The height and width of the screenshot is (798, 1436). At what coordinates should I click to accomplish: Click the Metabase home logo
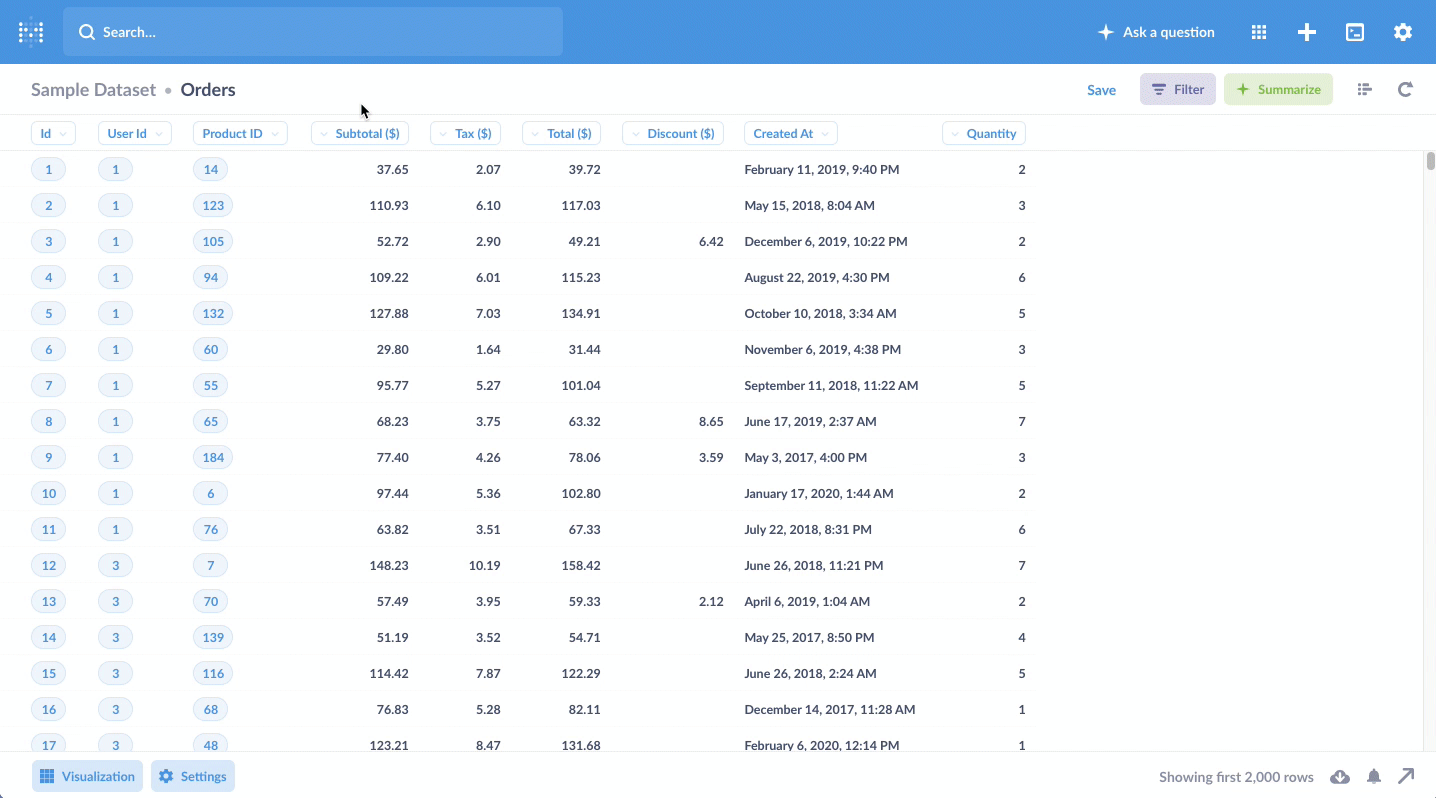[x=31, y=32]
